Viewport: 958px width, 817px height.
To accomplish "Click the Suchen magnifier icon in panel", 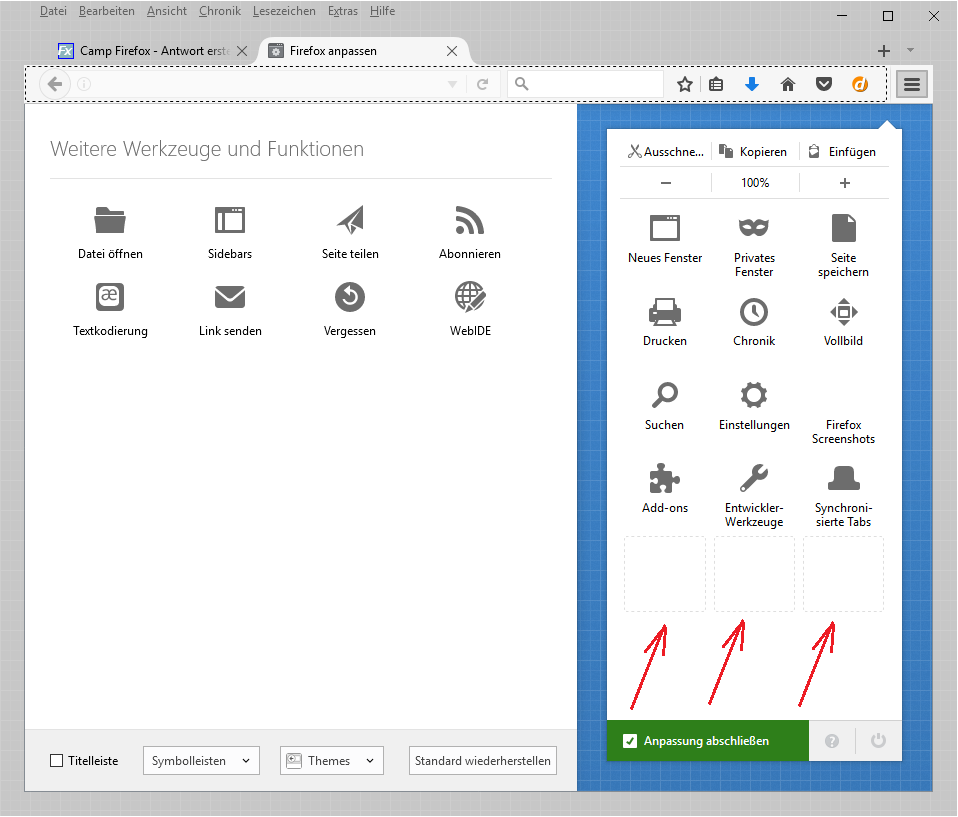I will [x=665, y=395].
